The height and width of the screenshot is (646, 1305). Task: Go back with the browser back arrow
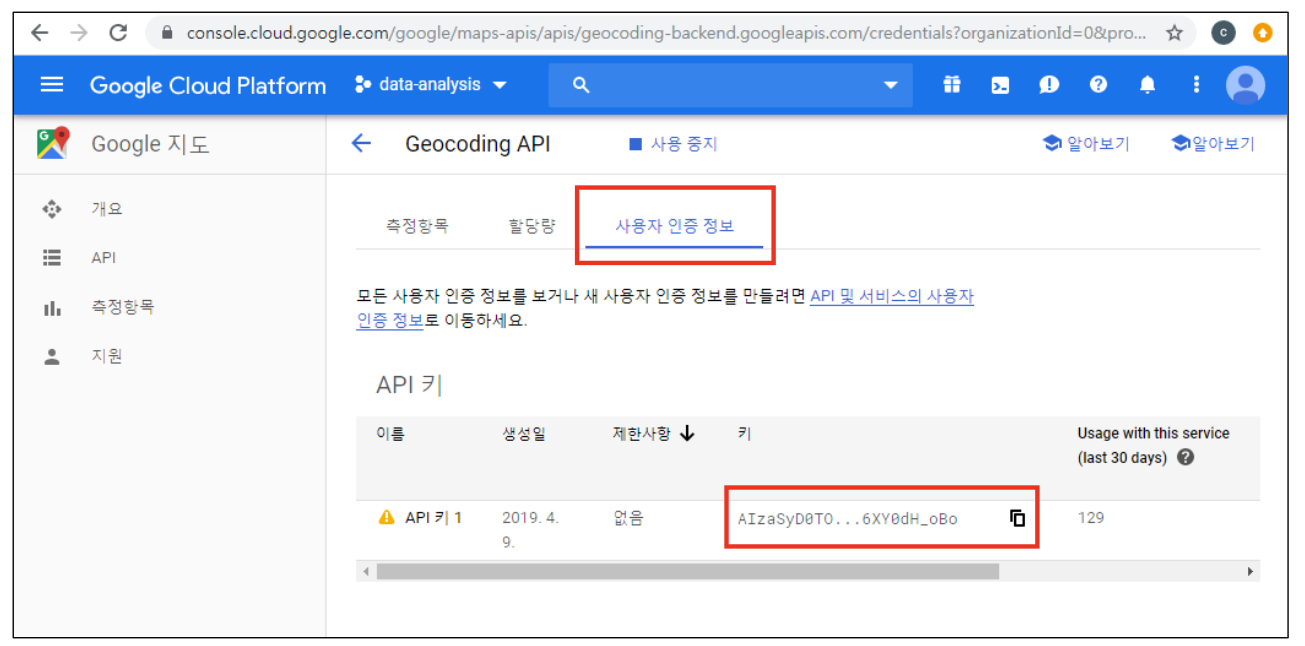[40, 33]
